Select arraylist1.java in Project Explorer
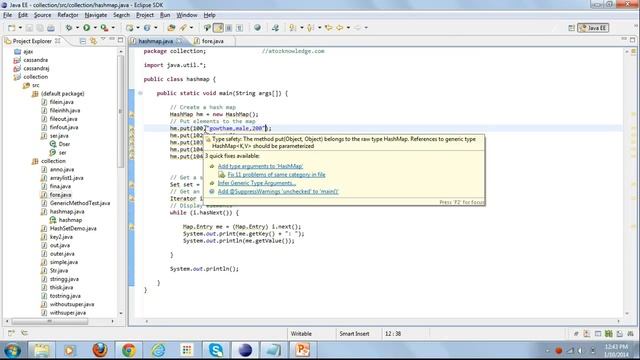 (67, 178)
